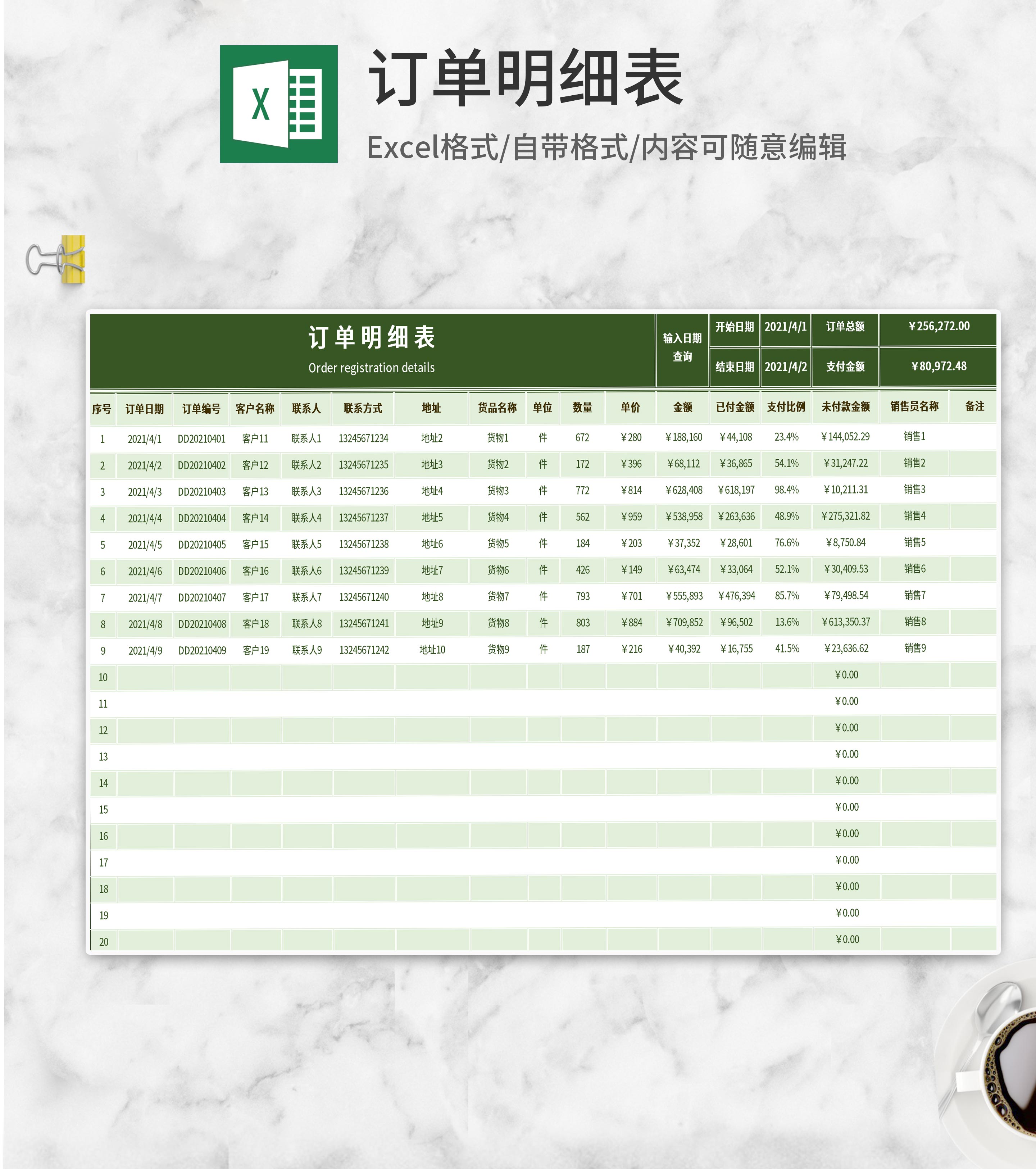Image resolution: width=1036 pixels, height=1169 pixels.
Task: Click the 输入日期查询 label cell
Action: click(x=682, y=348)
